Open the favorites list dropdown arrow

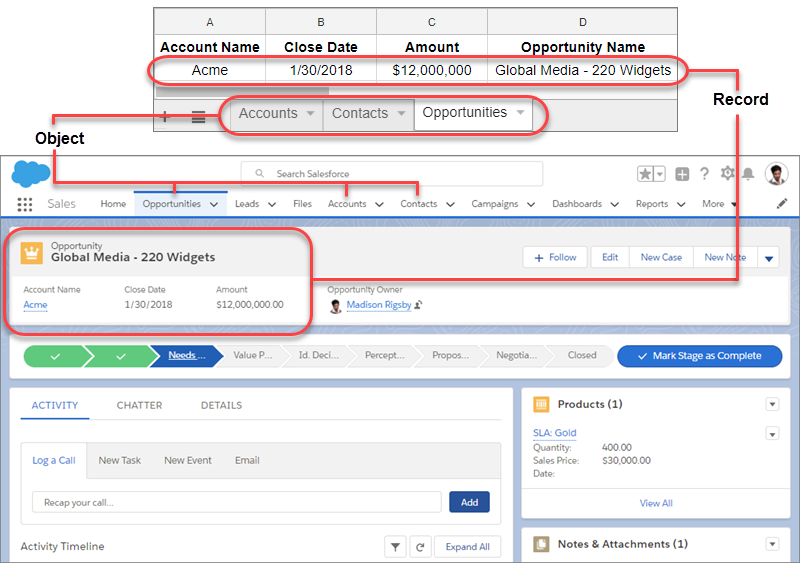660,174
